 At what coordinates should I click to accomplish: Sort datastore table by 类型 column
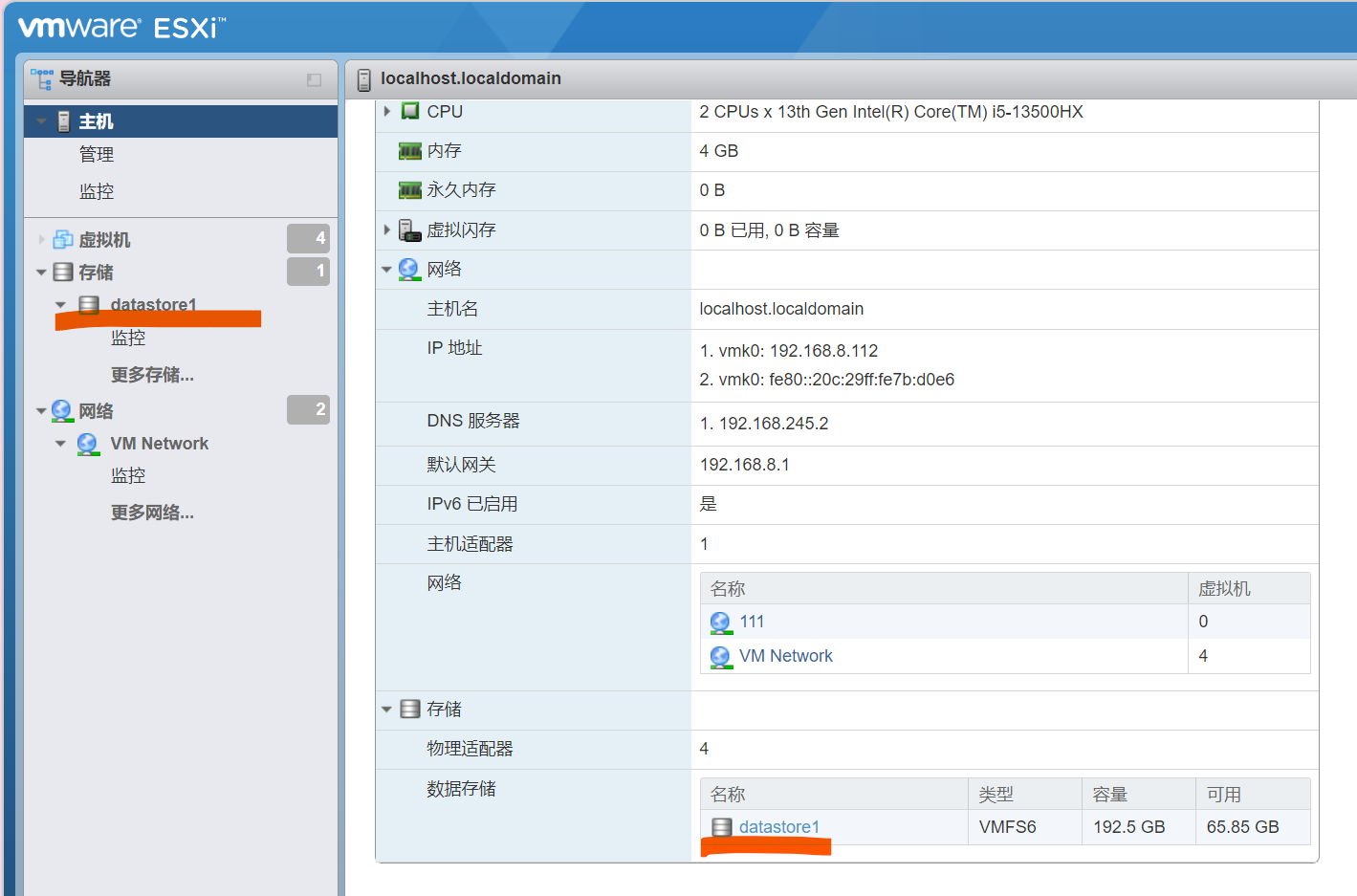coord(1025,794)
